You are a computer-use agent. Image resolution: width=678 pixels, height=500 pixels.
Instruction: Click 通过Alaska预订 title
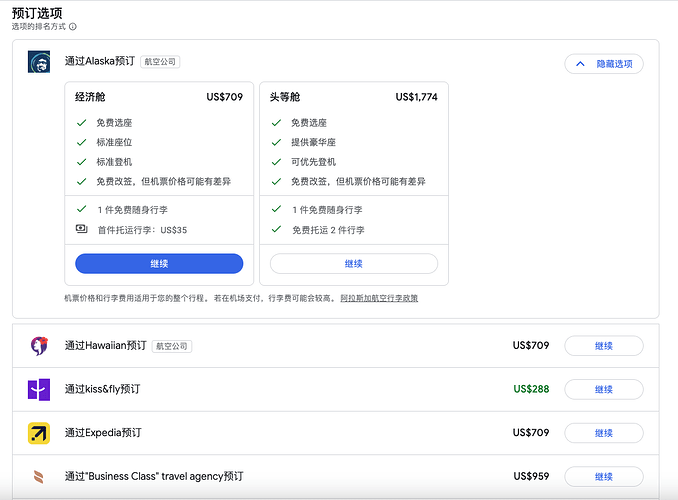[x=100, y=61]
